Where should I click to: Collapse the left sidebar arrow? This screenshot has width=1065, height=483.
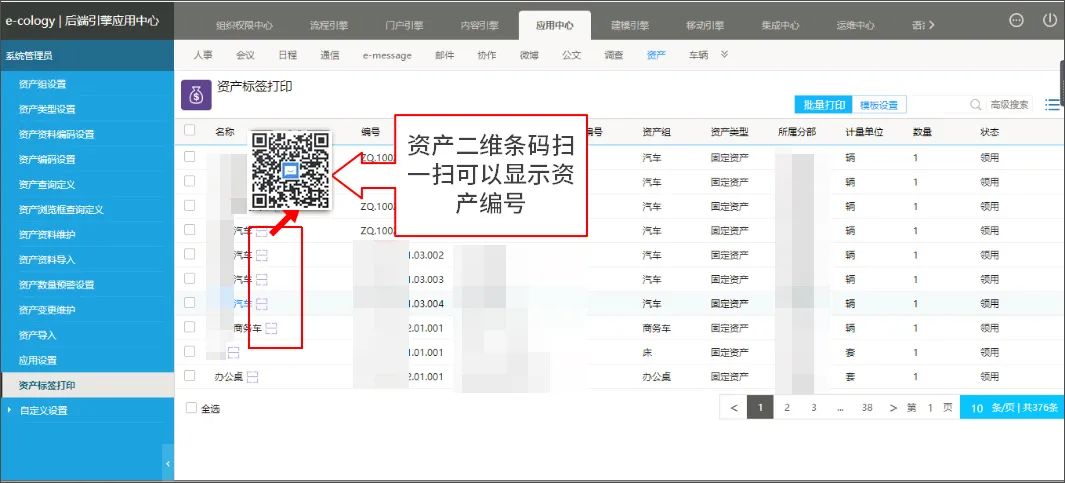tap(168, 464)
